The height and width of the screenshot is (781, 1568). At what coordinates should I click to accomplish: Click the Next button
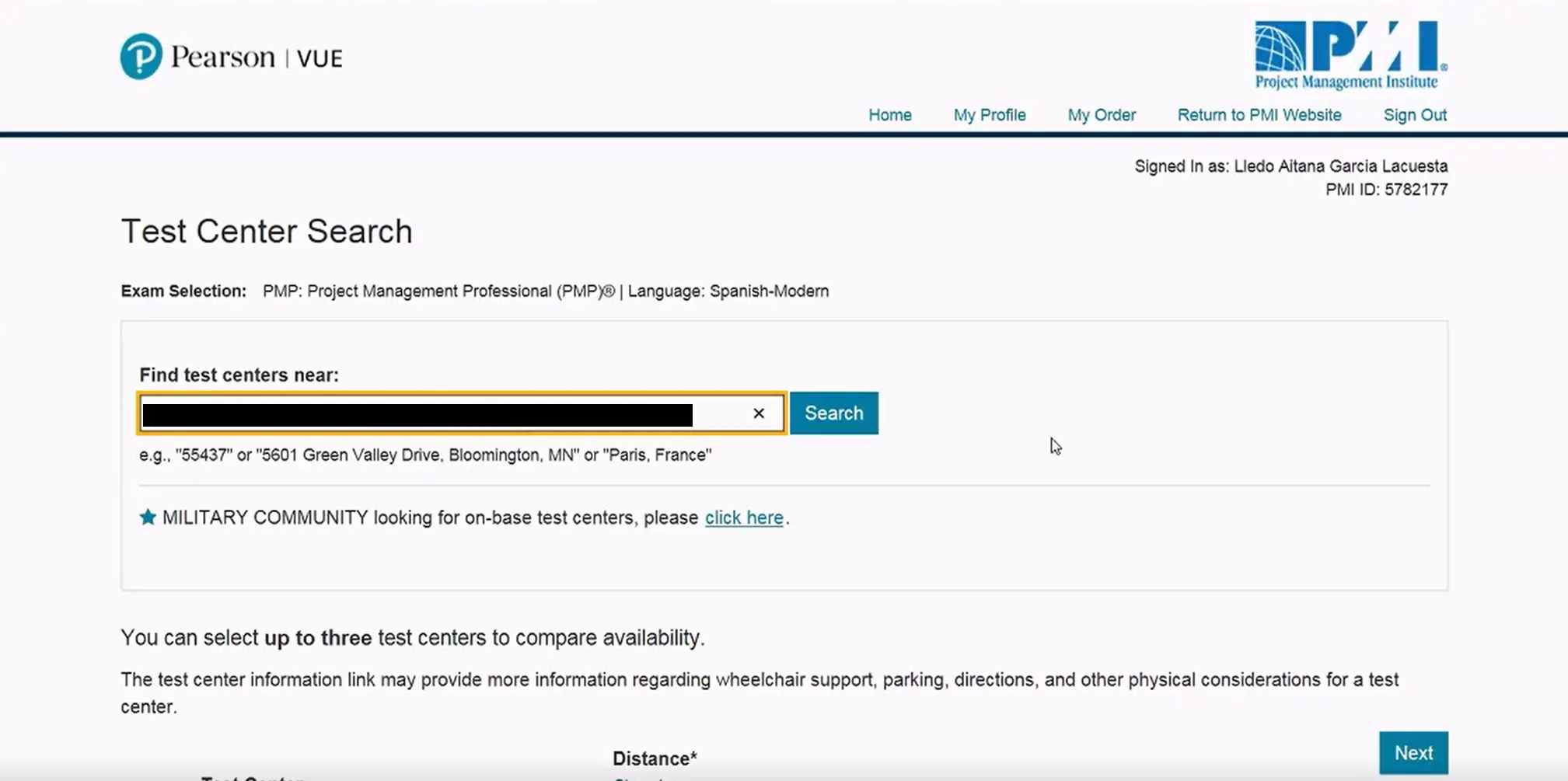click(x=1413, y=752)
